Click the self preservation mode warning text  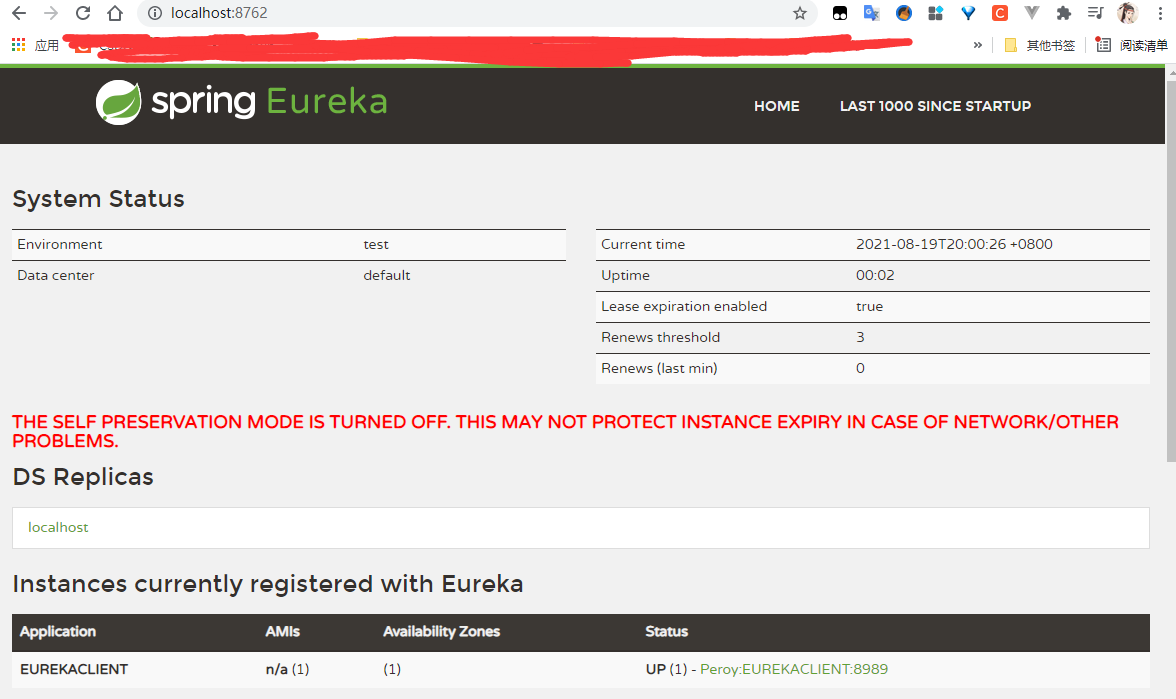565,431
